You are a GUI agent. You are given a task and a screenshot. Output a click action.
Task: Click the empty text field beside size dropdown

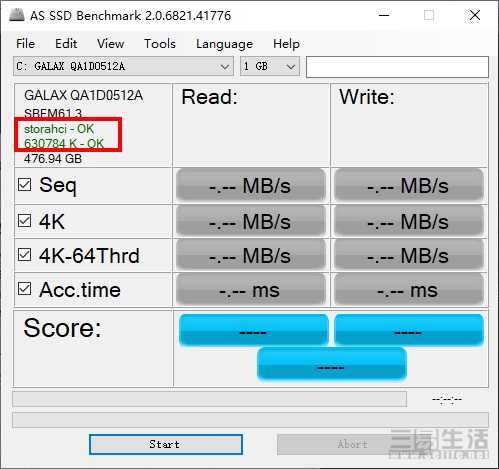[x=397, y=67]
